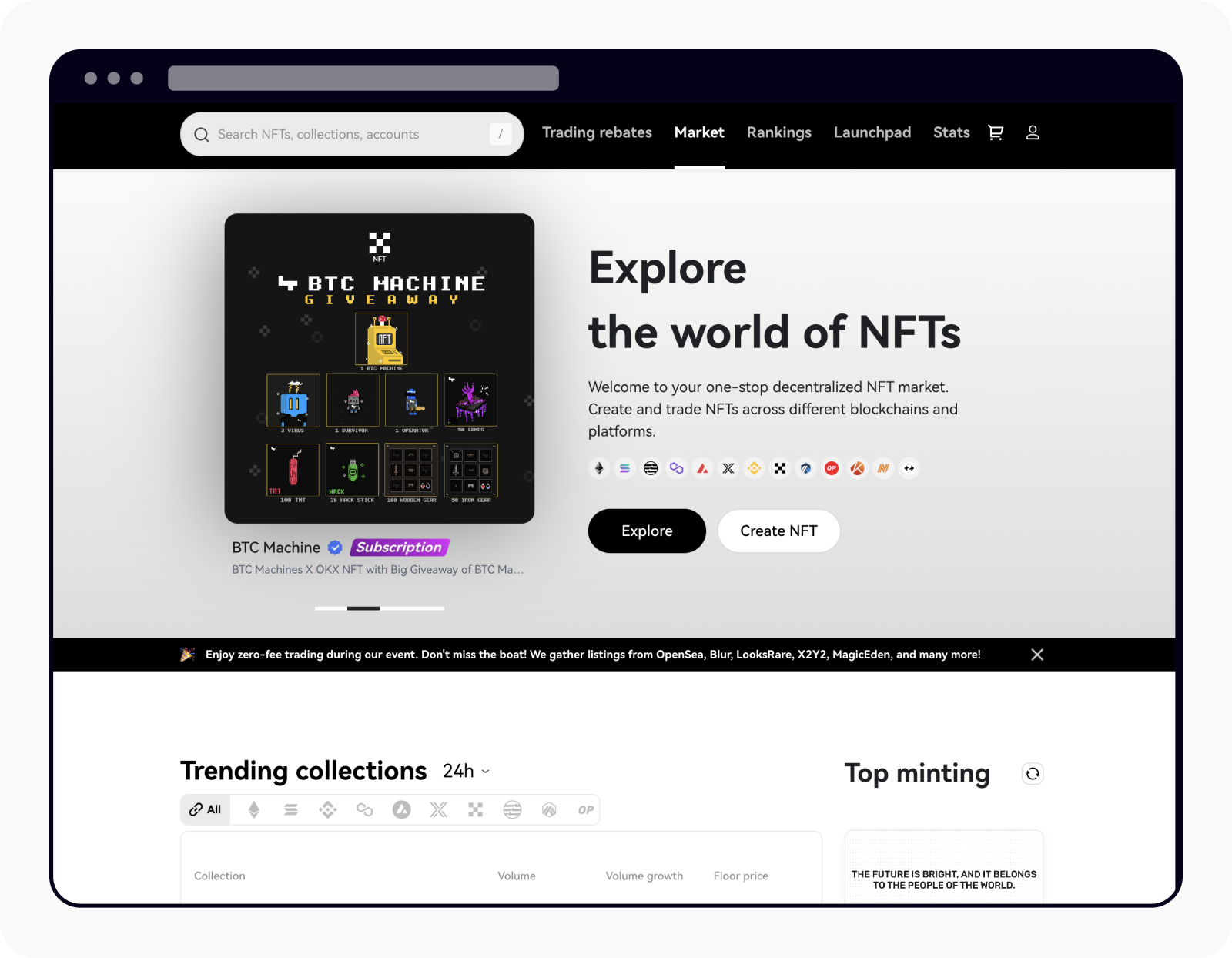Click the BNB Chain icon under the welcome text
This screenshot has height=958, width=1232.
click(x=754, y=468)
